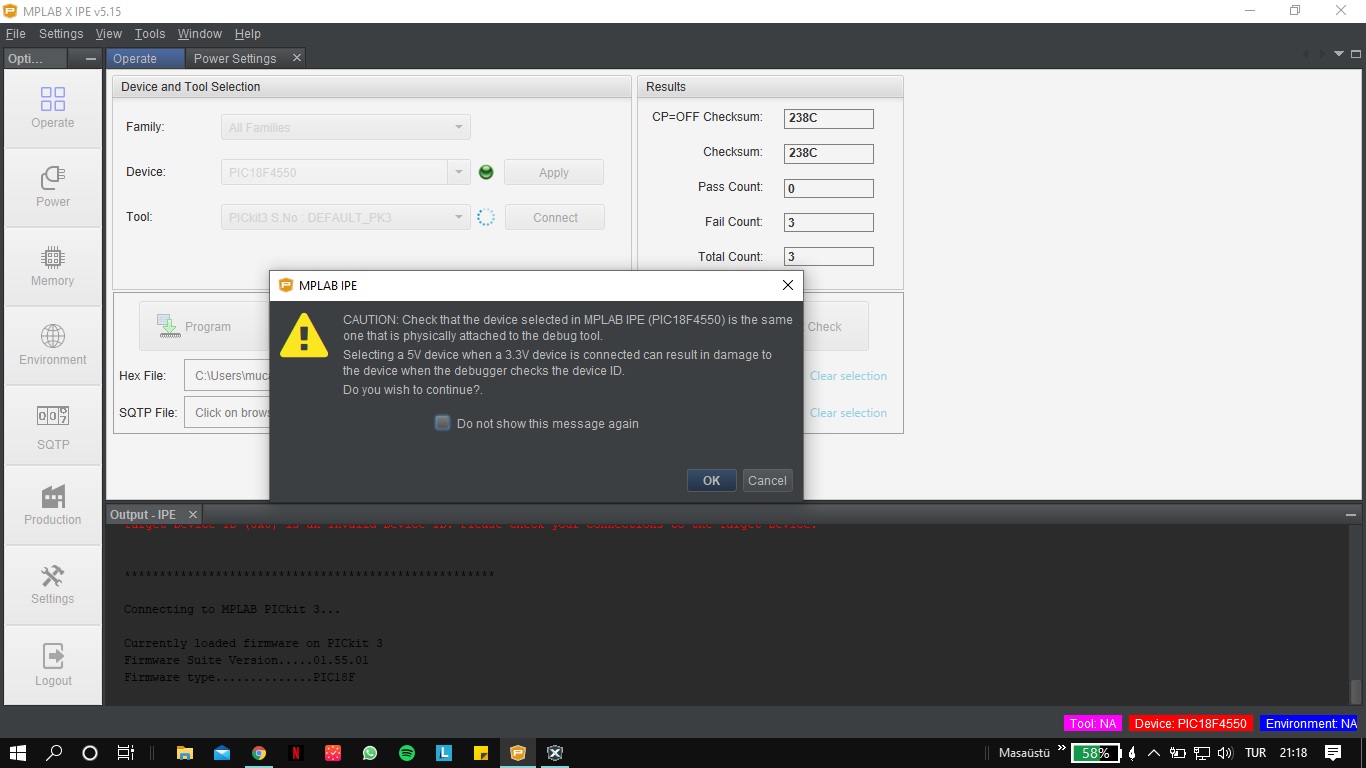The image size is (1366, 768).
Task: Open the Power panel in the sidebar
Action: [53, 187]
